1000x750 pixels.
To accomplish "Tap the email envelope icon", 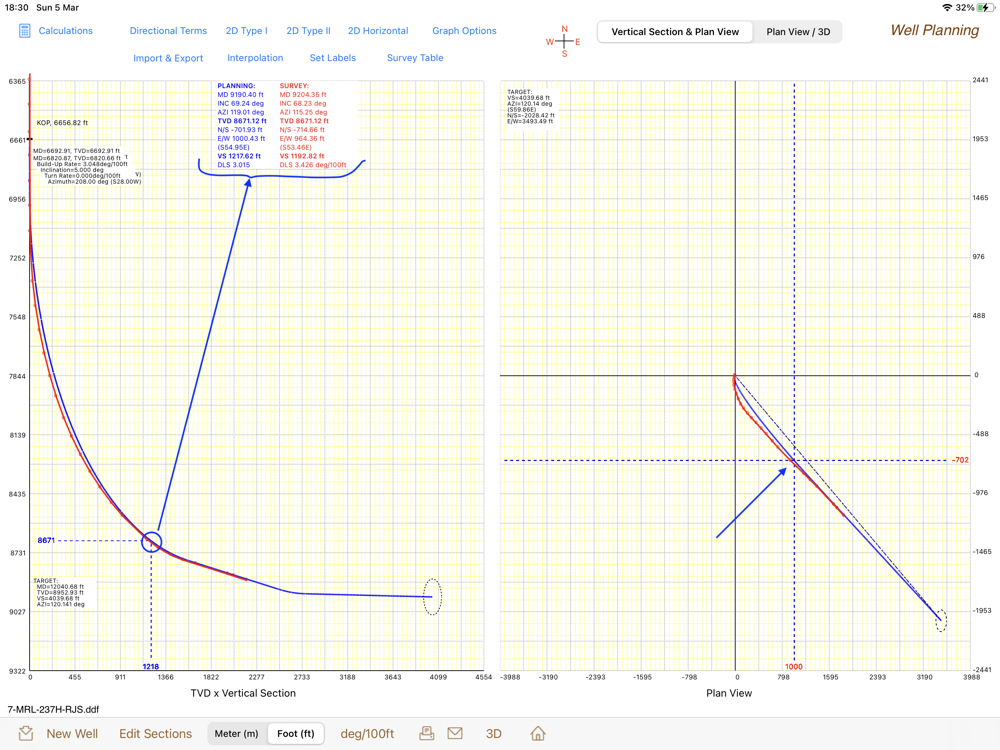I will tap(455, 733).
